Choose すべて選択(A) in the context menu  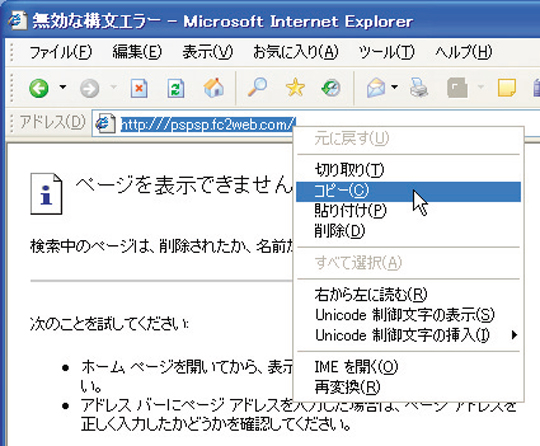pos(408,263)
